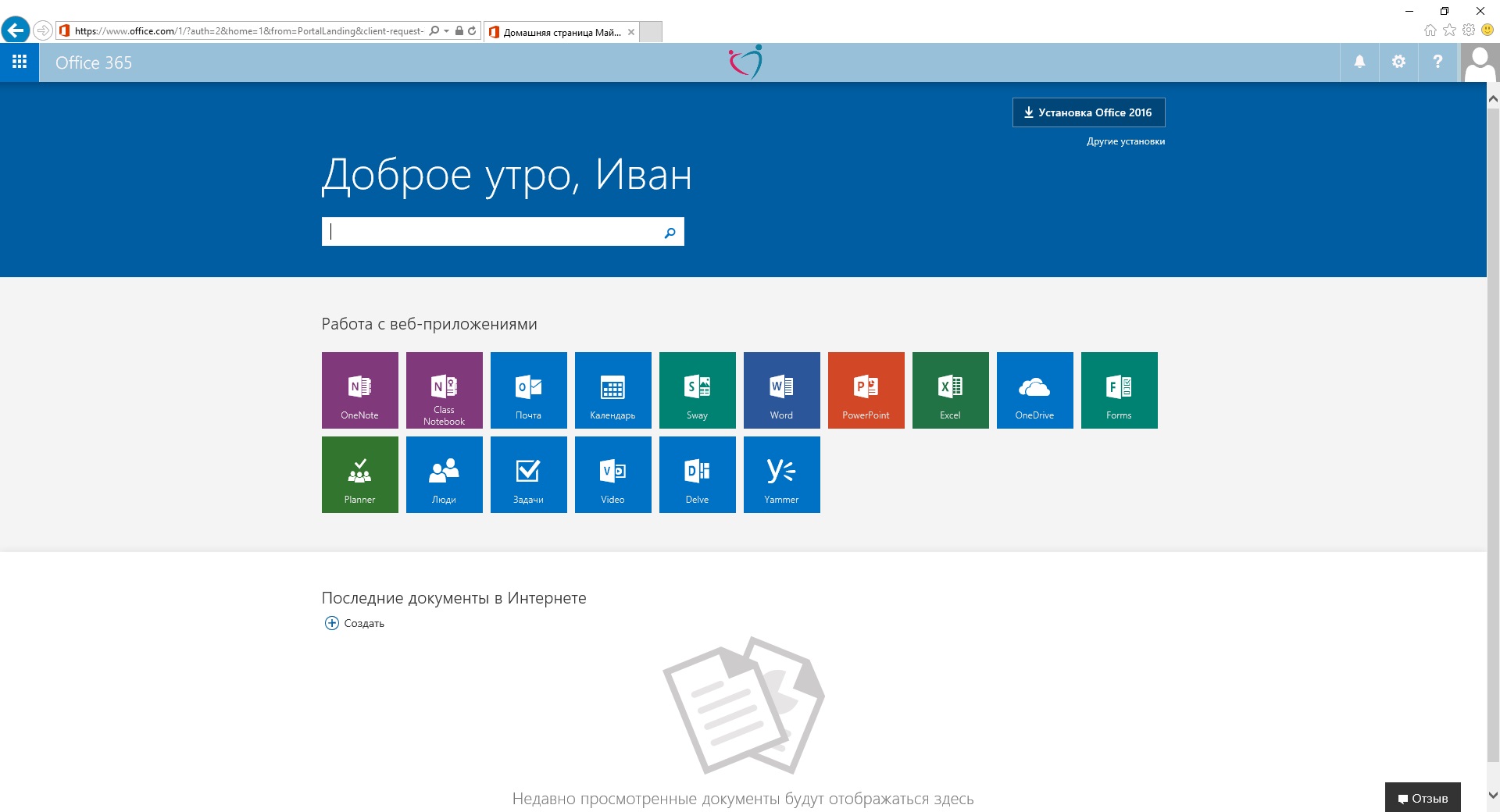The image size is (1500, 812).
Task: Click the page vertical scrollbar thumb
Action: [1493, 435]
